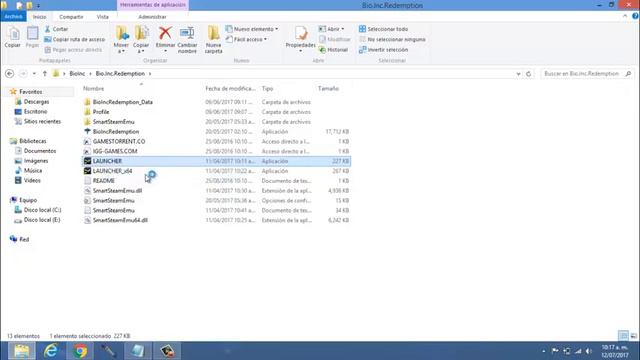The height and width of the screenshot is (360, 640).
Task: Open the Archivo menu tab
Action: click(13, 17)
